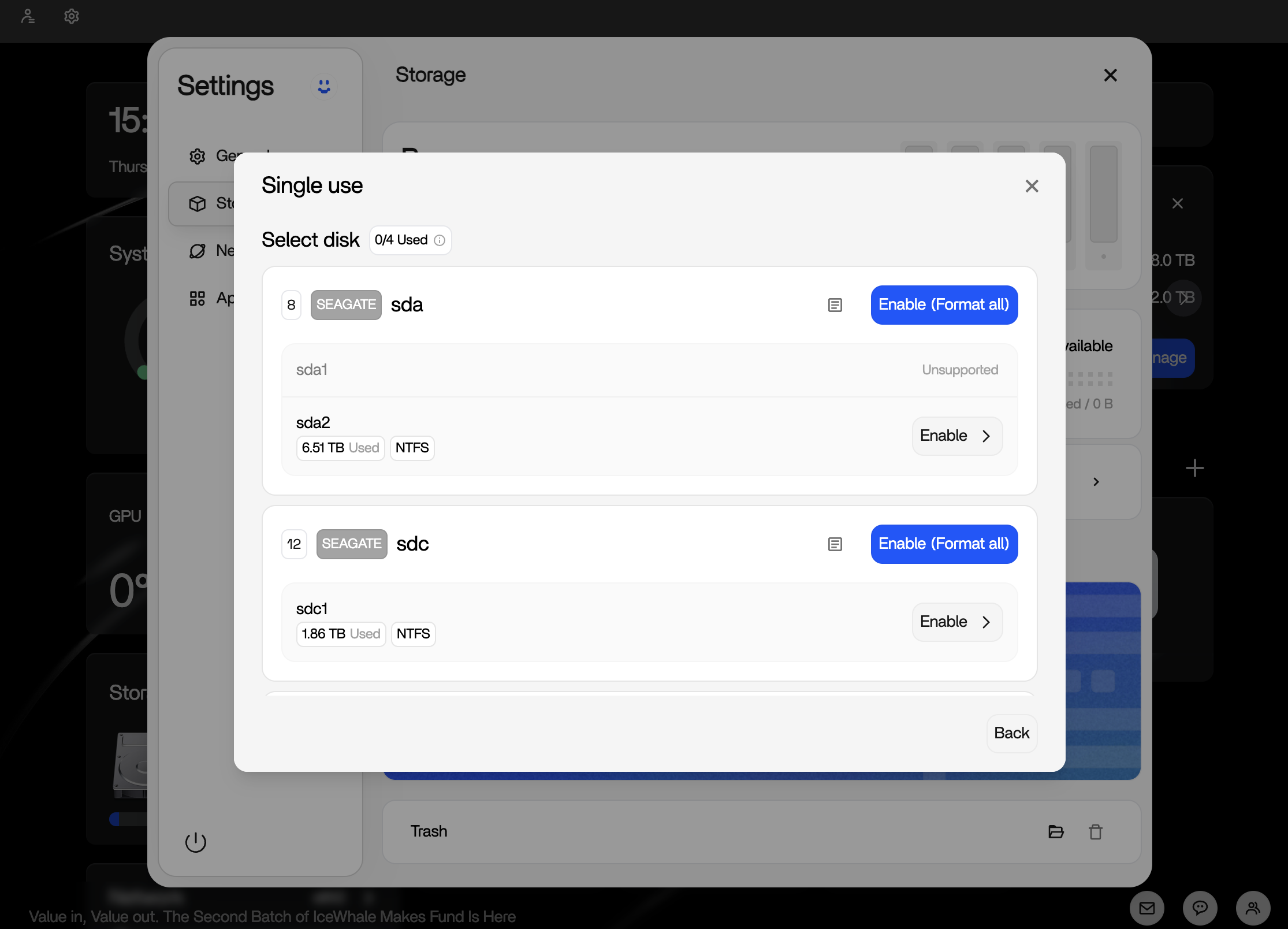The height and width of the screenshot is (929, 1288).
Task: Select the sda1 Unsupported partition row
Action: (x=650, y=370)
